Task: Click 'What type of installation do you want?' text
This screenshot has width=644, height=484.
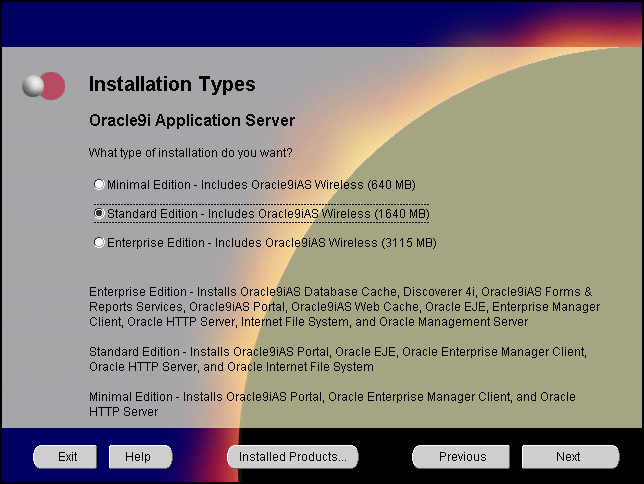Action: click(x=191, y=153)
